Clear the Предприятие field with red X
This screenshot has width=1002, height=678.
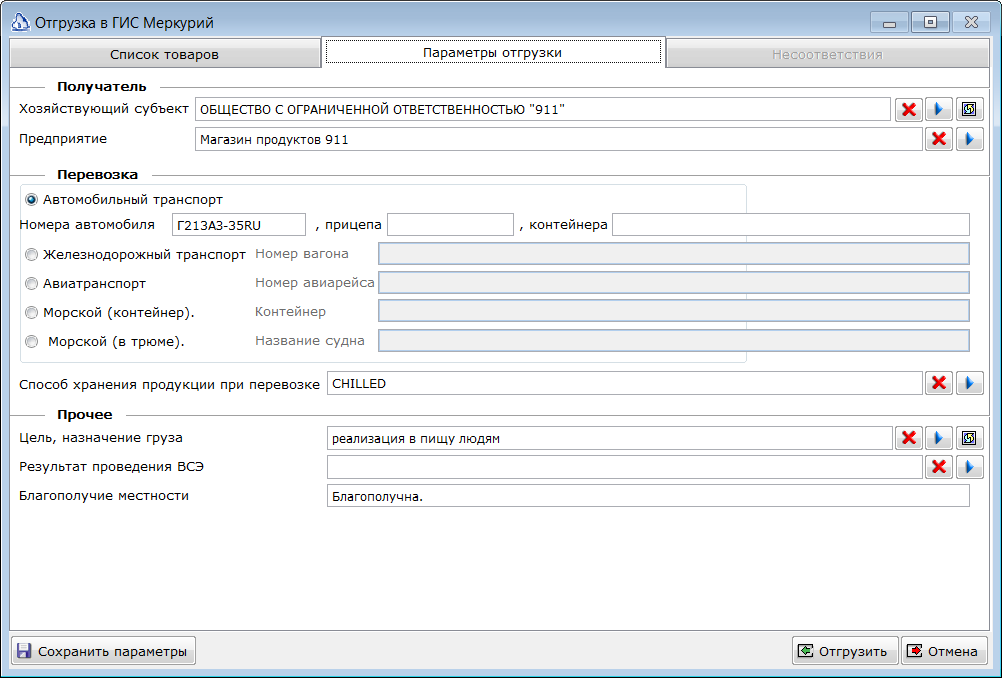939,139
